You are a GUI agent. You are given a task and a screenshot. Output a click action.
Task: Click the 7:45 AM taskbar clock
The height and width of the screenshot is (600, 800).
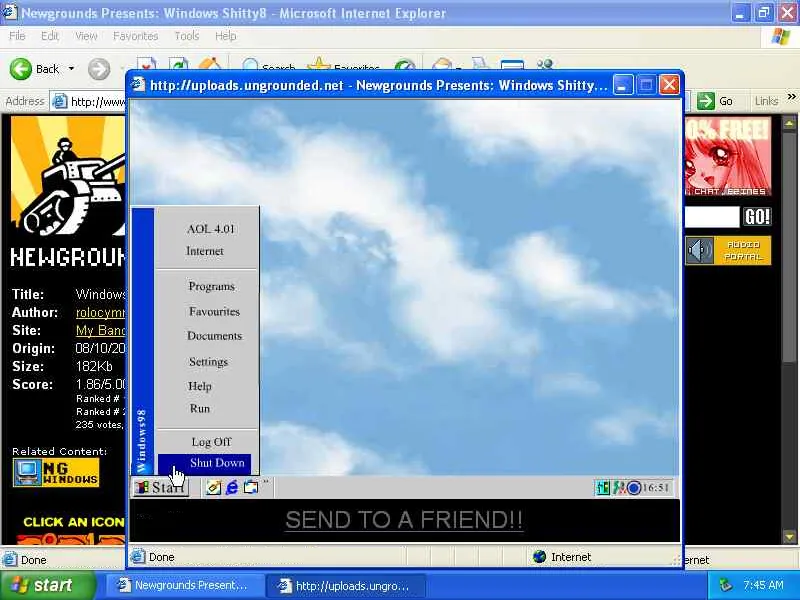coord(763,585)
